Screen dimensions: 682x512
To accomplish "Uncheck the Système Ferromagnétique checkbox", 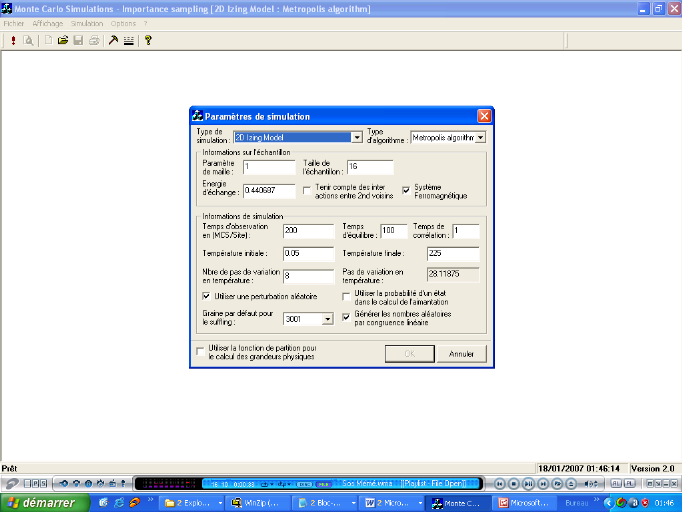I will [406, 189].
